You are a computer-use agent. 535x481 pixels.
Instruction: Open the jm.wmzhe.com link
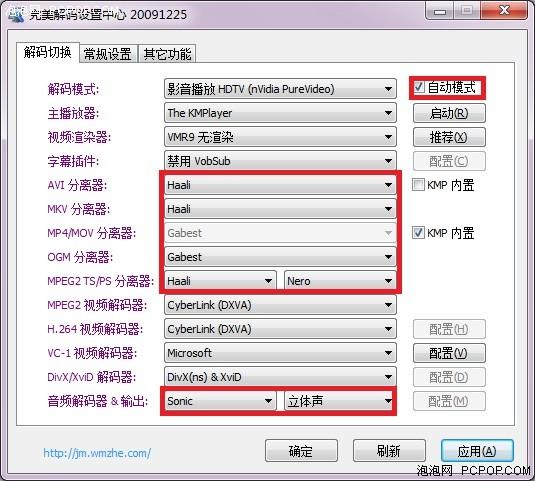coord(97,453)
